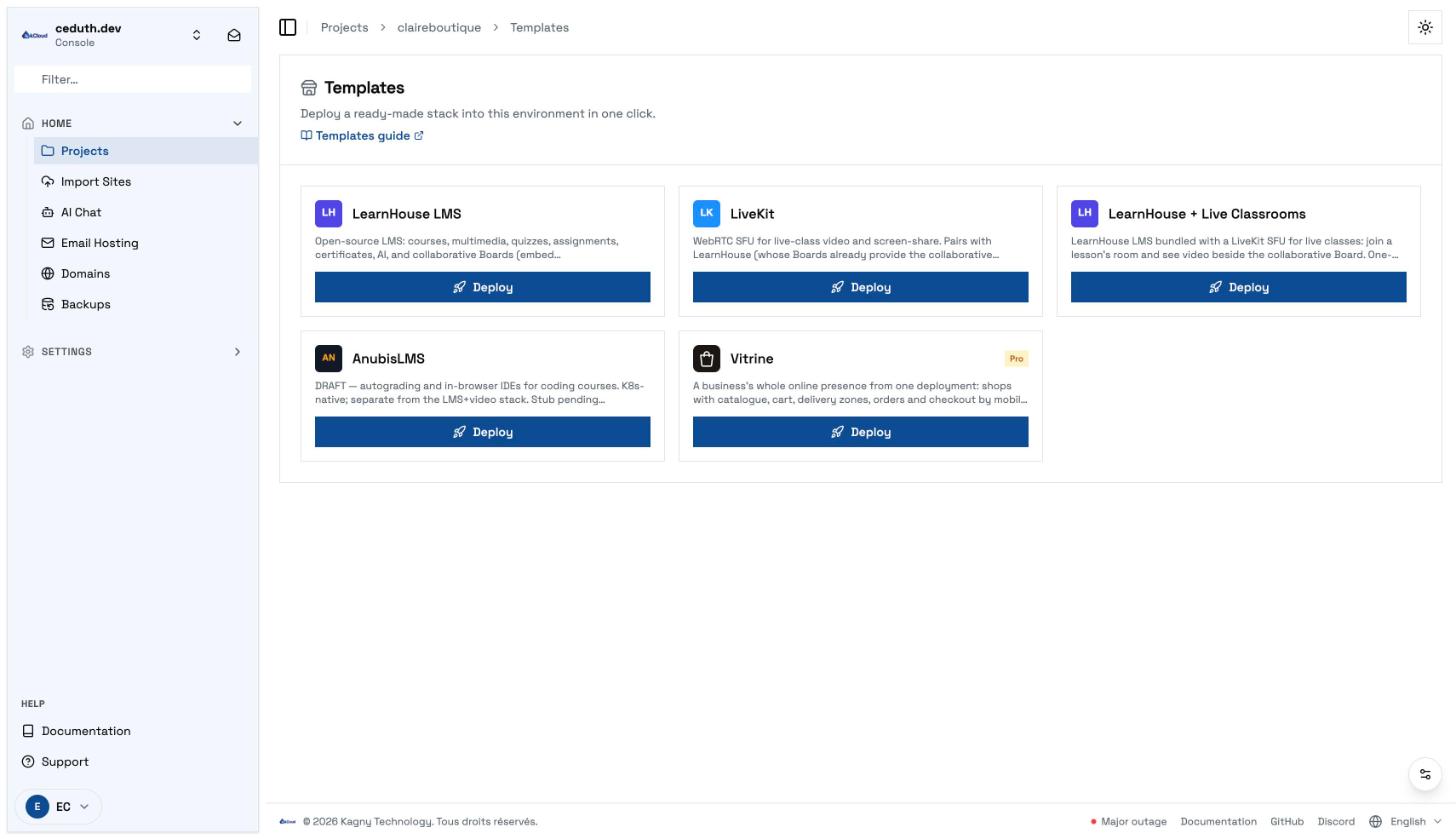Screen dimensions: 1456x839
Task: Deploy the LearnHouse LMS template
Action: coord(483,287)
